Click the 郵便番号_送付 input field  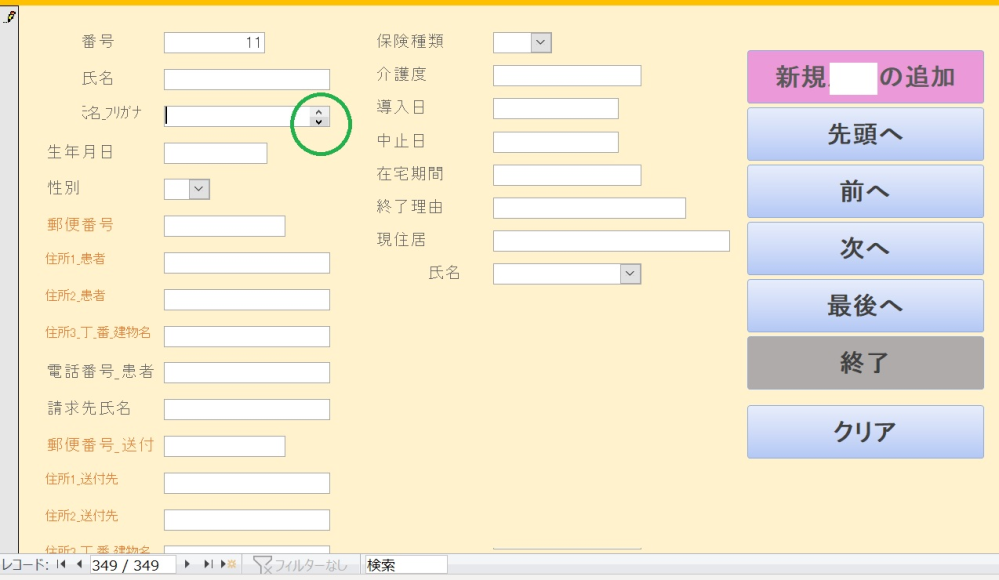click(x=224, y=446)
